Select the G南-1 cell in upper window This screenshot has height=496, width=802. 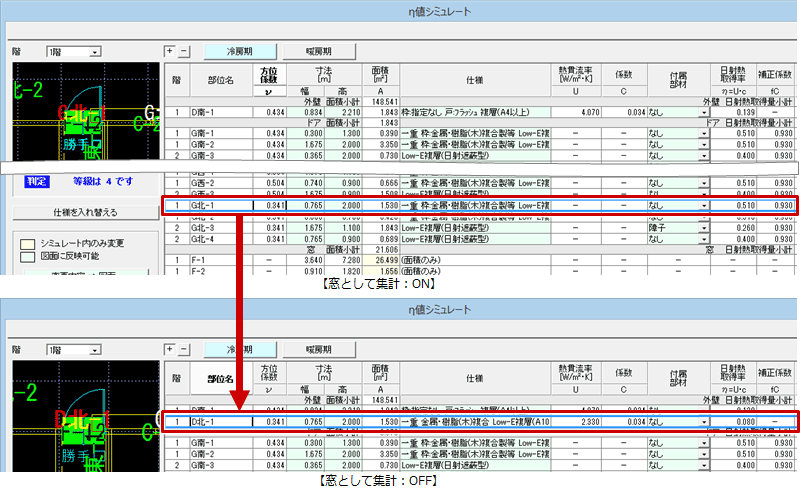(x=221, y=133)
